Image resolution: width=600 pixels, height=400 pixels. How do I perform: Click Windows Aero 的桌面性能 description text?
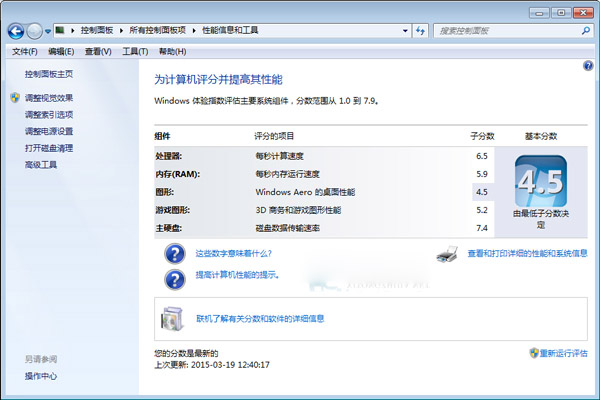pyautogui.click(x=305, y=192)
